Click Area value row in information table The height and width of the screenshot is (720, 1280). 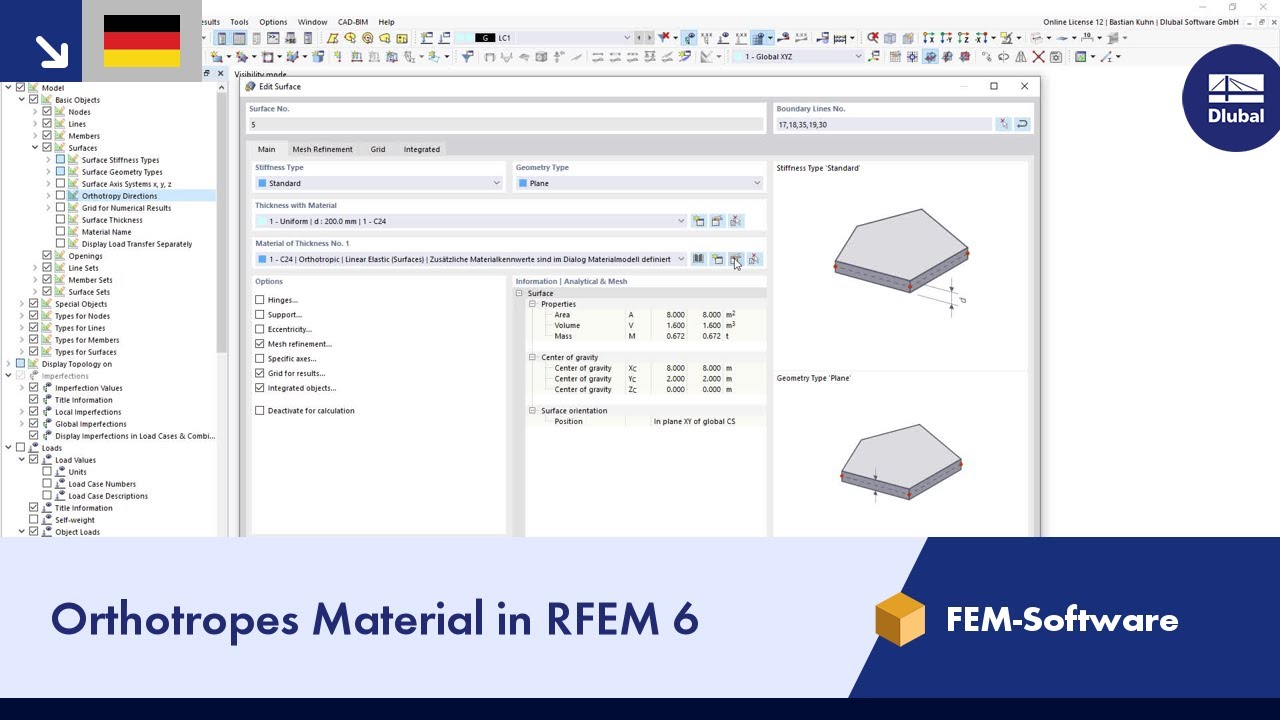click(645, 315)
